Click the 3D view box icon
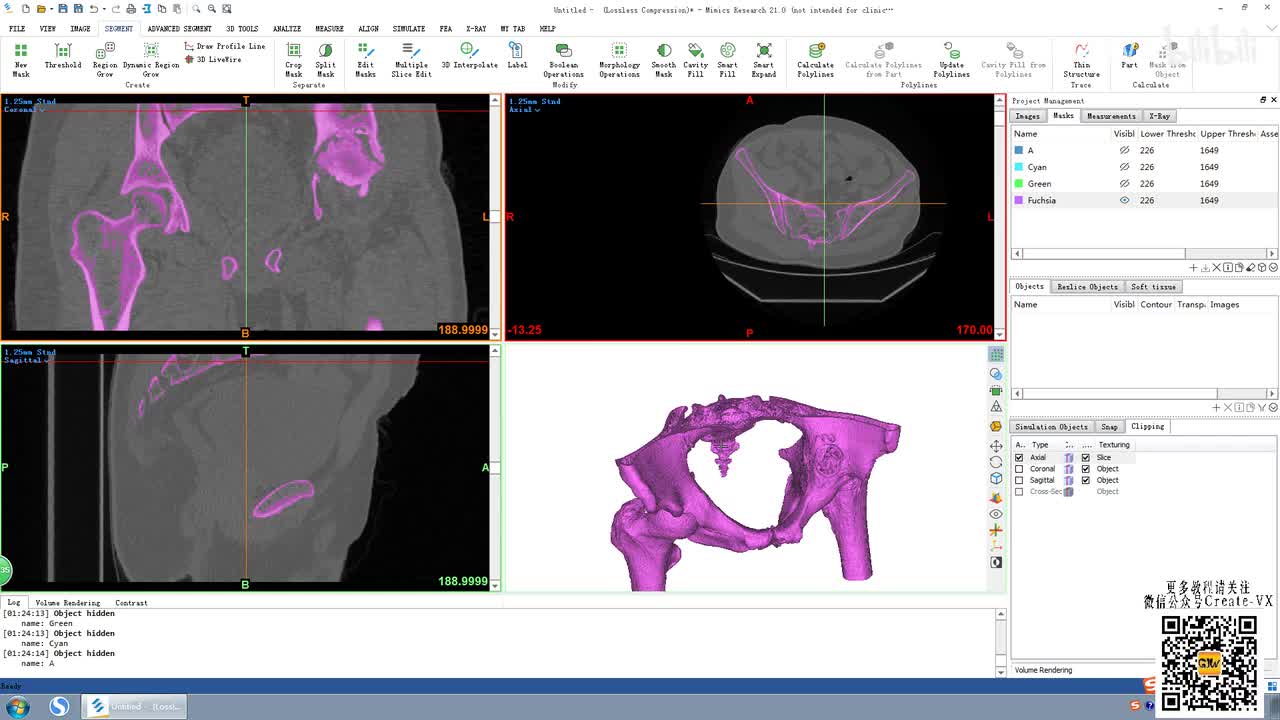 pyautogui.click(x=996, y=479)
